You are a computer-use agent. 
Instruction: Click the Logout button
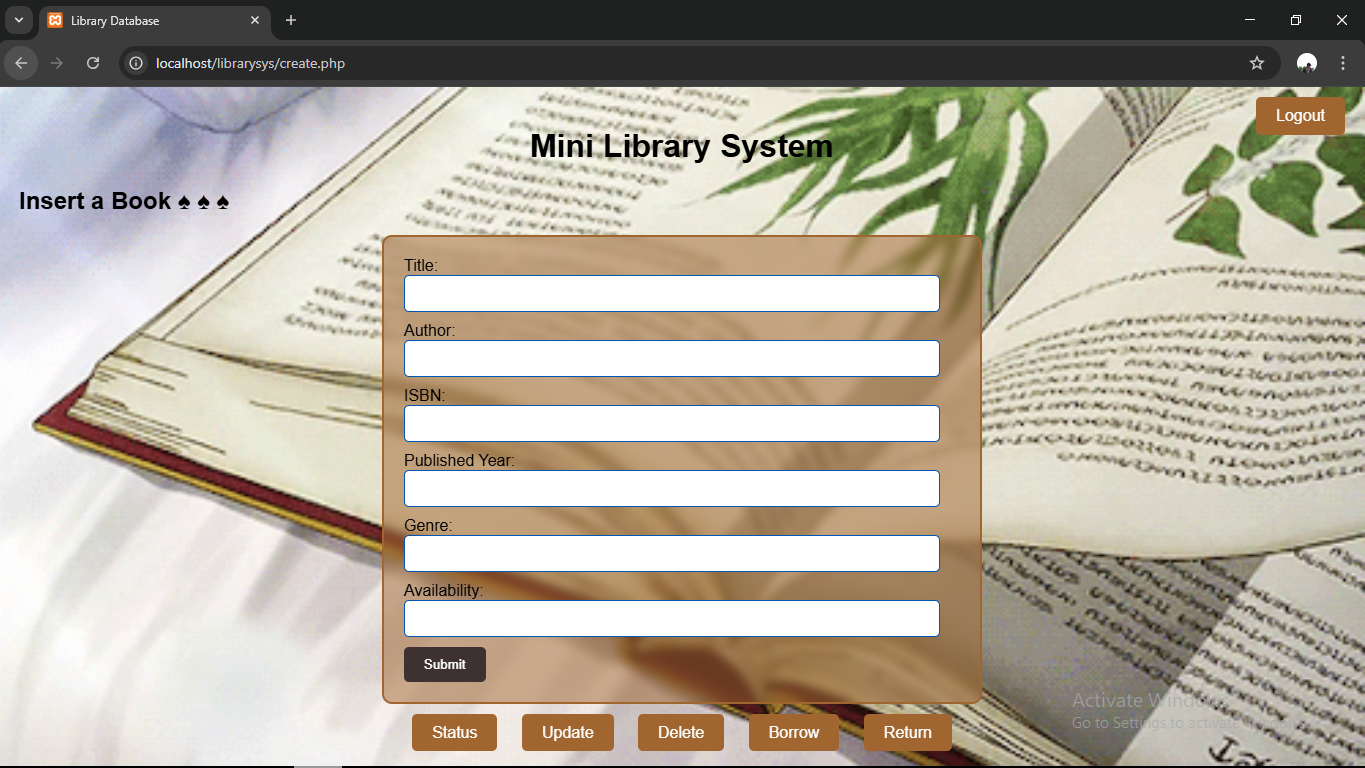coord(1300,116)
